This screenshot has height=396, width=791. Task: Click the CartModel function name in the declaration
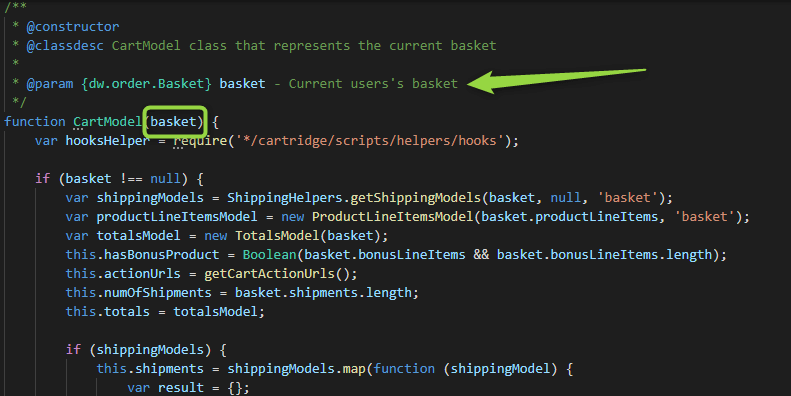[x=107, y=122]
